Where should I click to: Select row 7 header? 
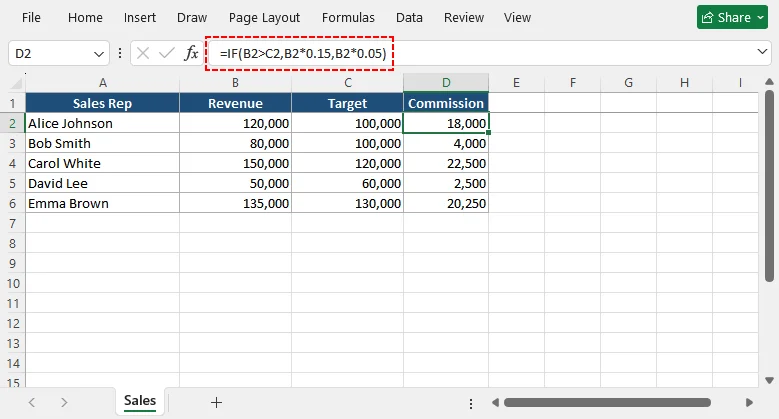coord(12,223)
